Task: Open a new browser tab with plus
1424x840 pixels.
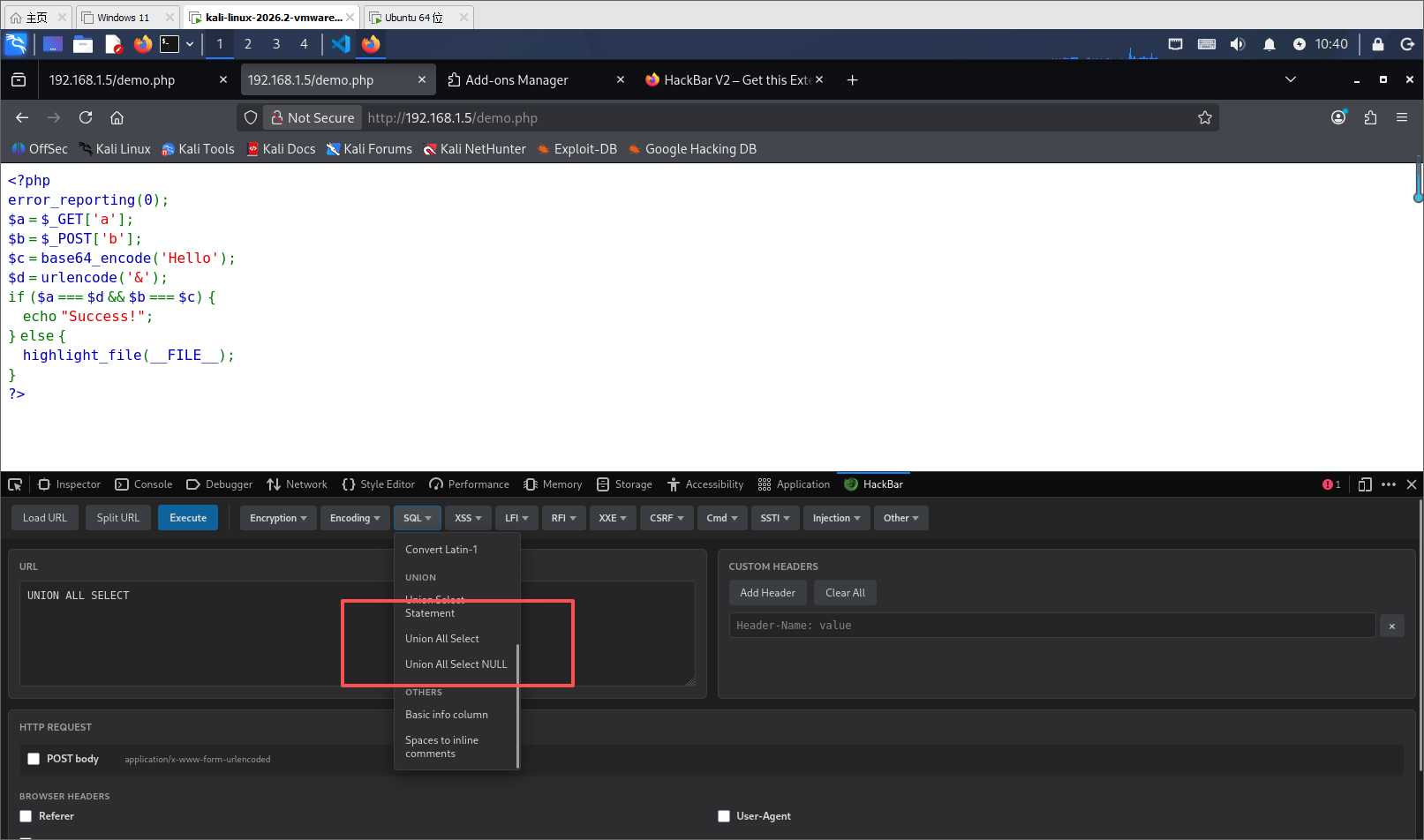Action: (852, 80)
